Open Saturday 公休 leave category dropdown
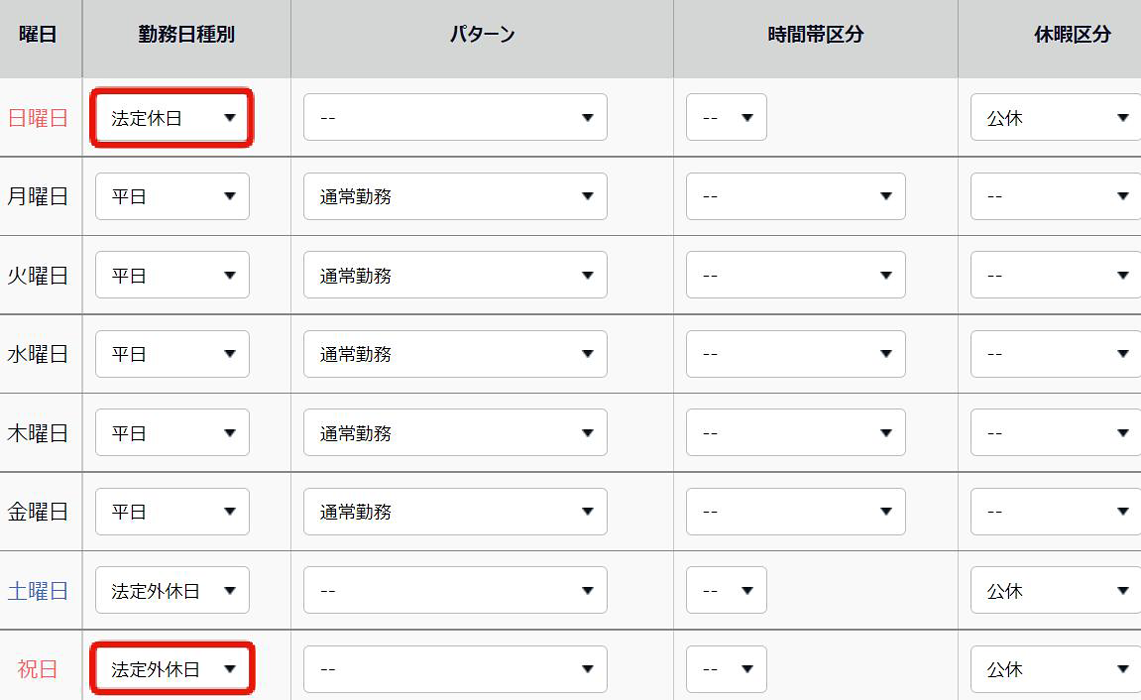The height and width of the screenshot is (700, 1141). point(1056,590)
